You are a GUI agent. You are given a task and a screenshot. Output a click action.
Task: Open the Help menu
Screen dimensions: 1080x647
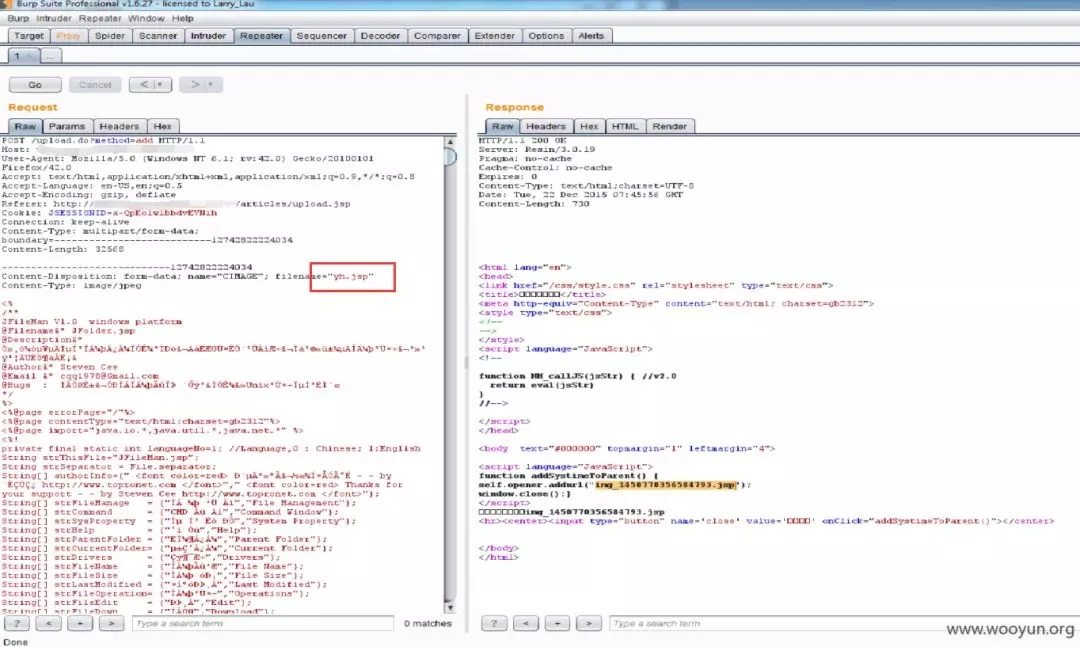point(183,19)
